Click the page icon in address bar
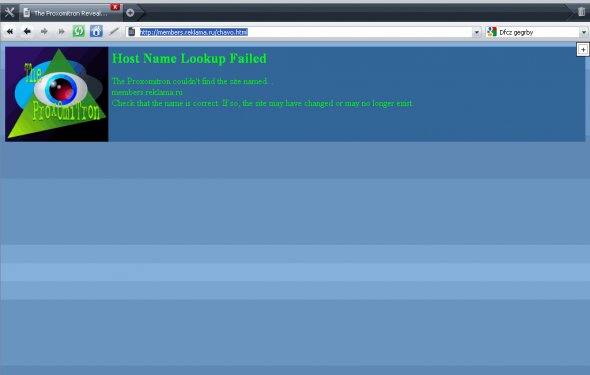590x375 pixels. pos(132,32)
